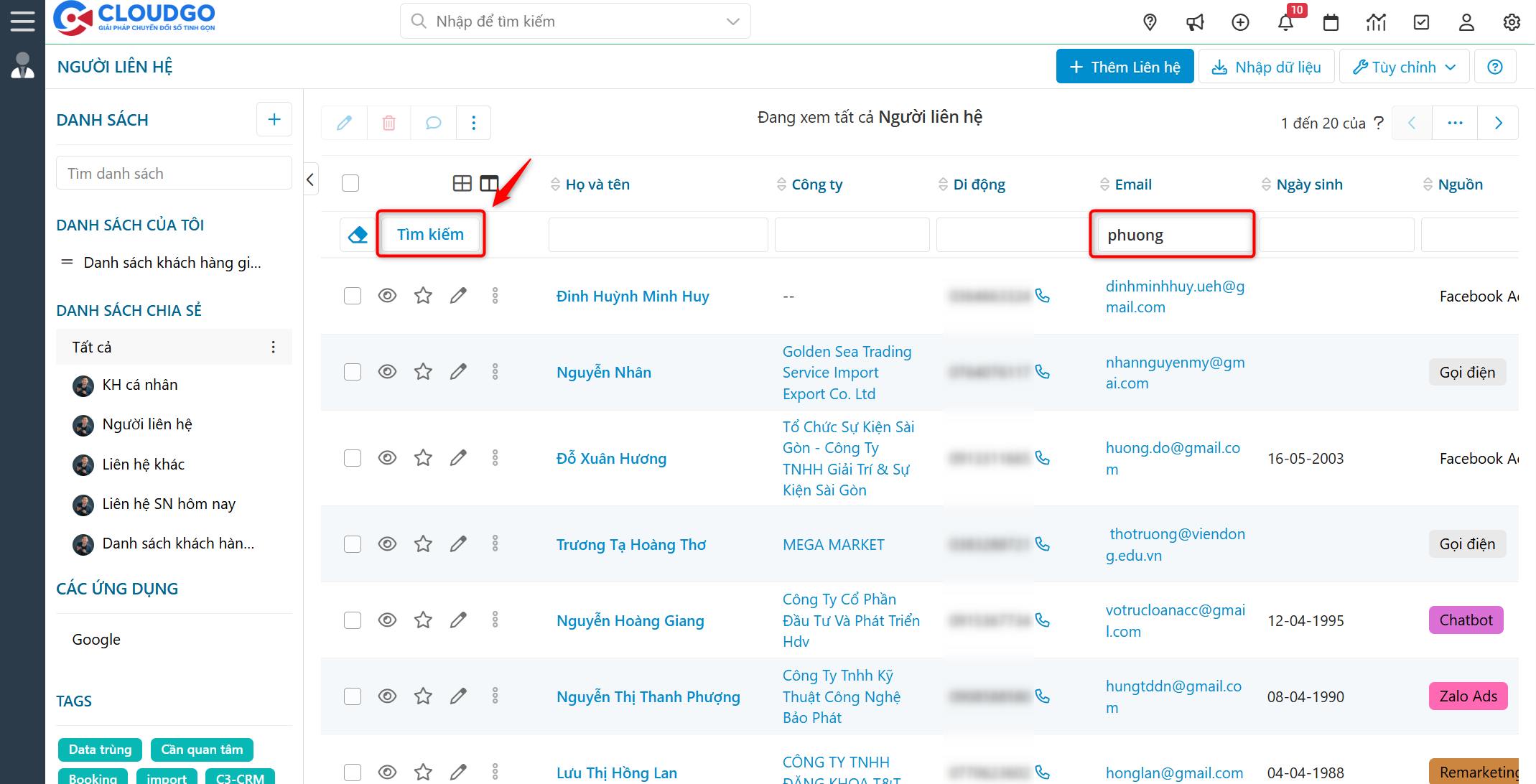Open the calendar icon in top bar
Screen dimensions: 1536x784
pyautogui.click(x=1331, y=22)
